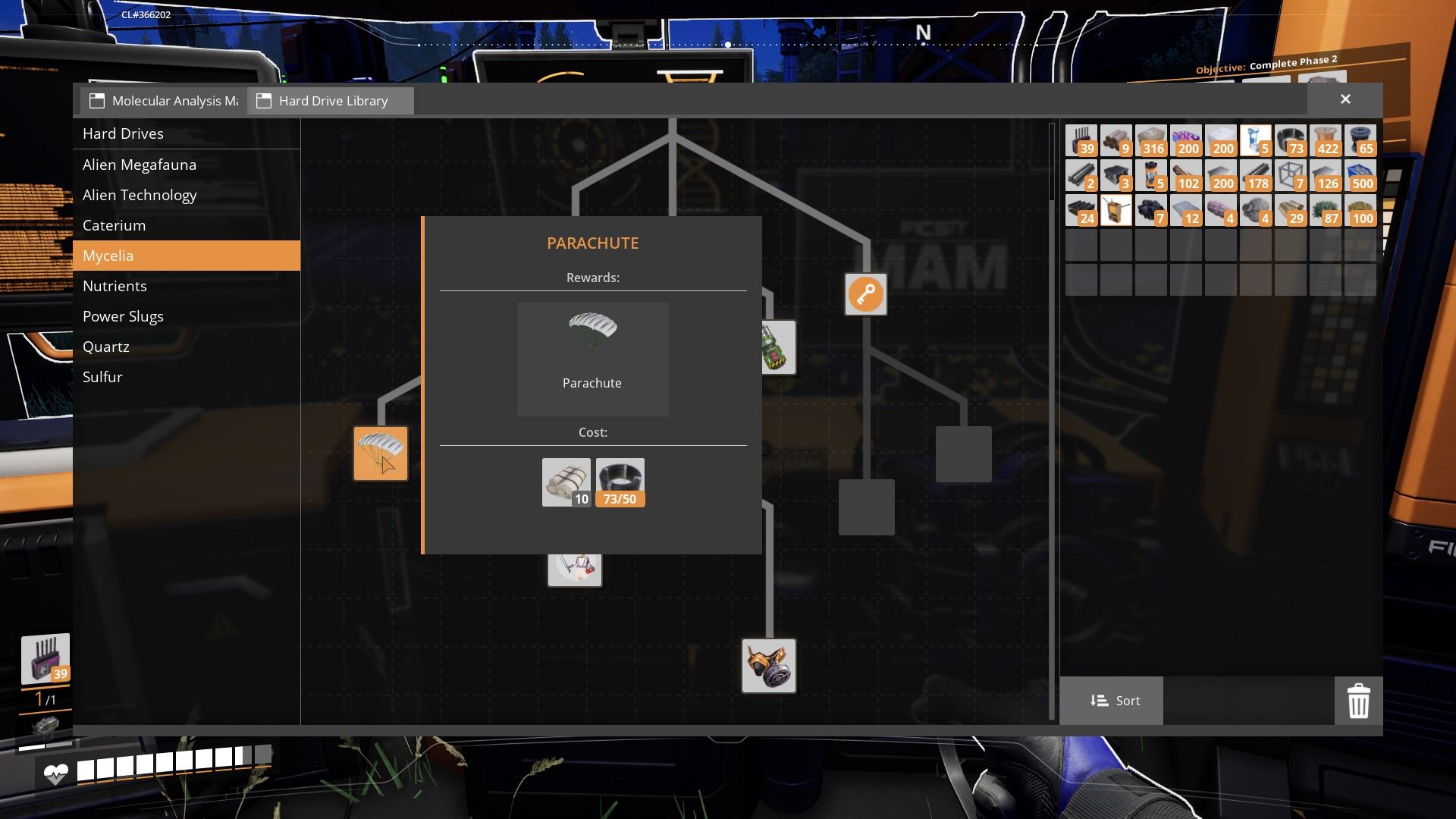Click the black ring cost icon
Screen dimensions: 1456x819
[x=619, y=480]
